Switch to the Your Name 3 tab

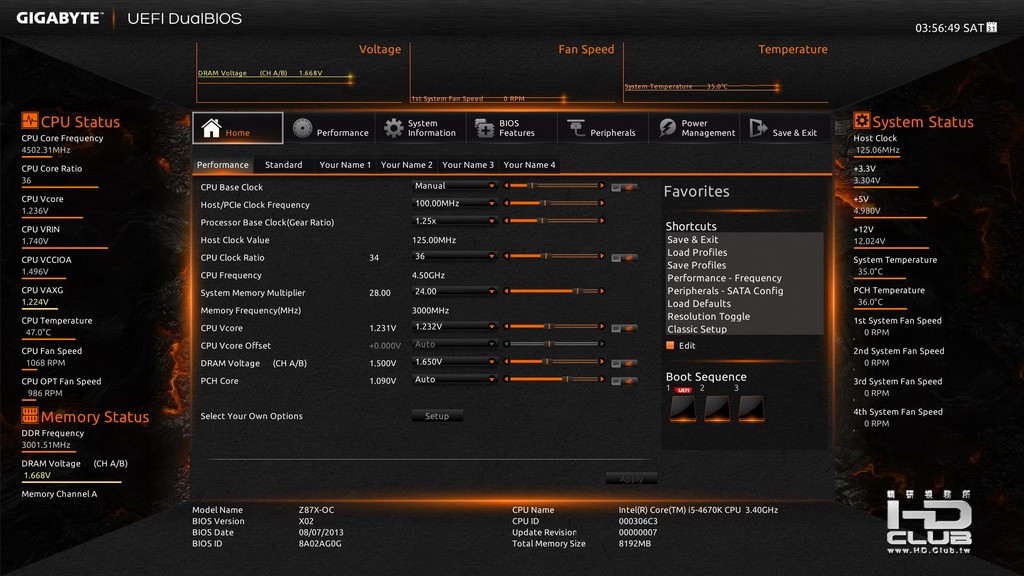(468, 165)
